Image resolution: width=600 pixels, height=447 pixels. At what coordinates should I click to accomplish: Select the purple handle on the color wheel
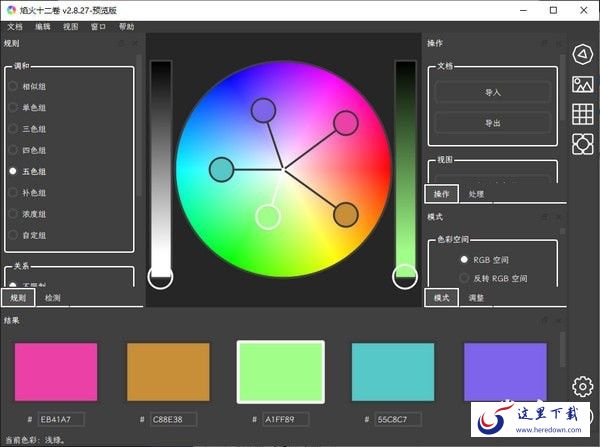click(263, 109)
